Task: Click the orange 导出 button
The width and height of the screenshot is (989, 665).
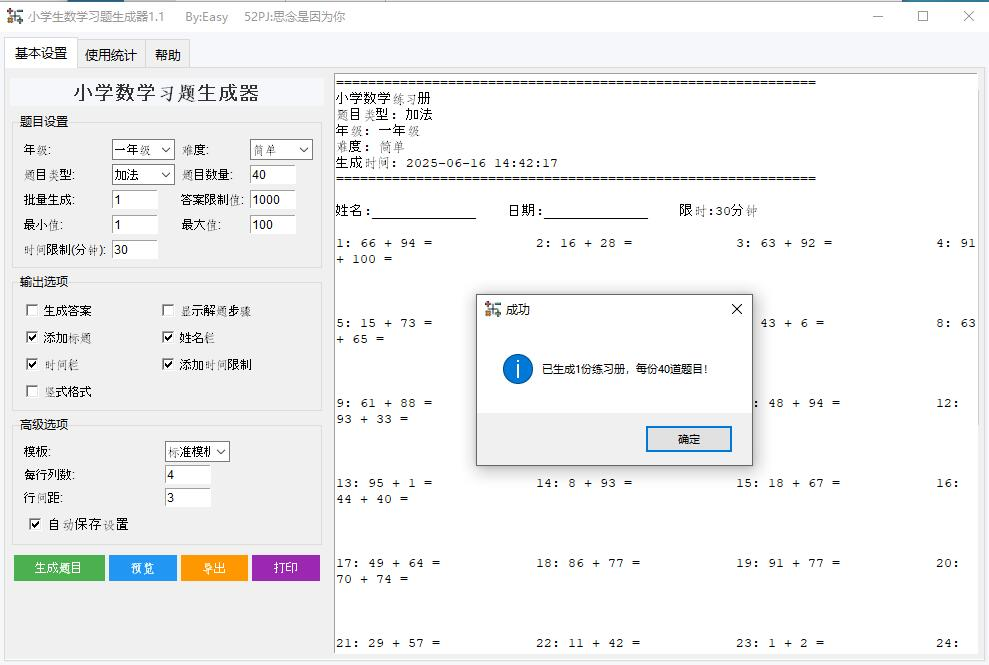Action: pos(214,568)
